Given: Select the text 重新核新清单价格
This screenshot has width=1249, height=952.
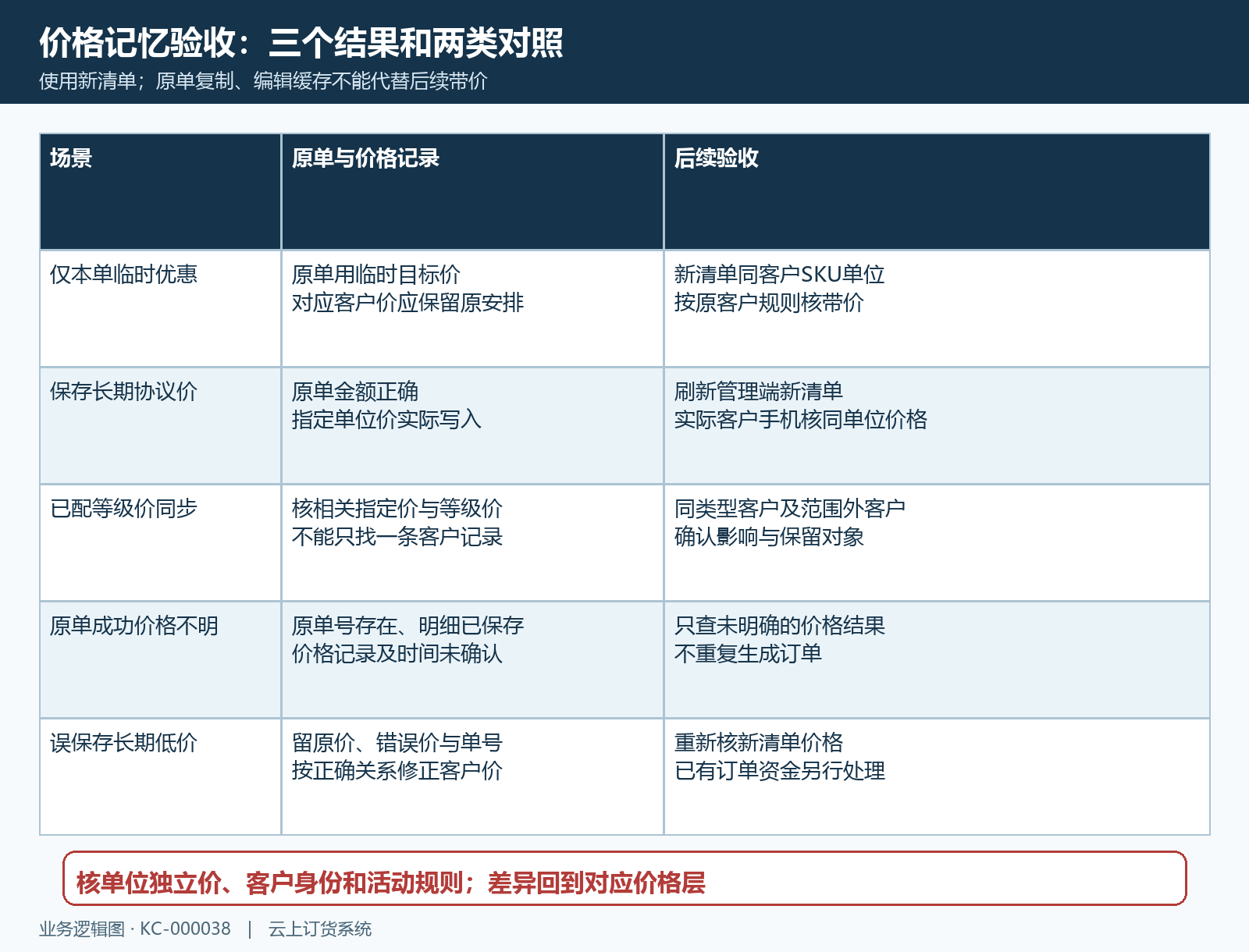Looking at the screenshot, I should point(759,743).
